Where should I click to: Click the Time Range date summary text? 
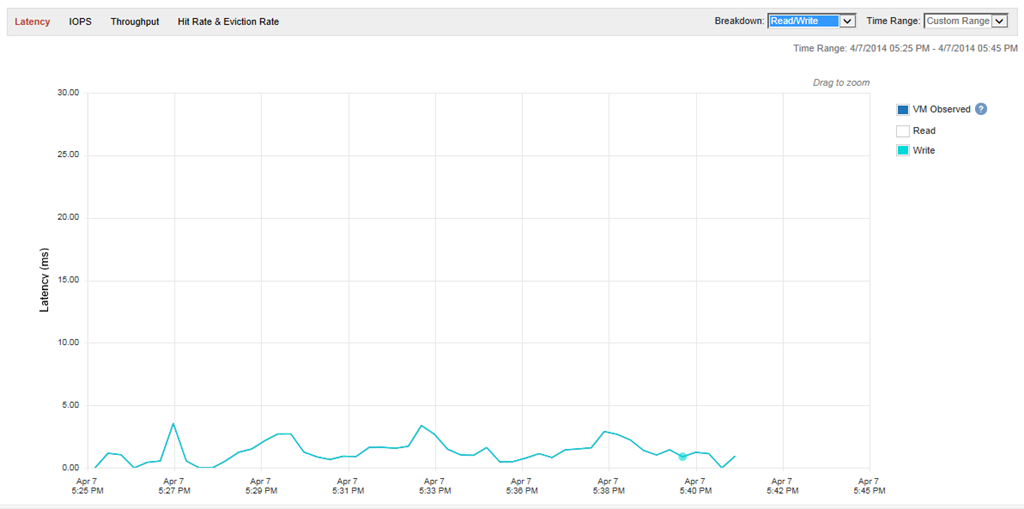pos(905,48)
